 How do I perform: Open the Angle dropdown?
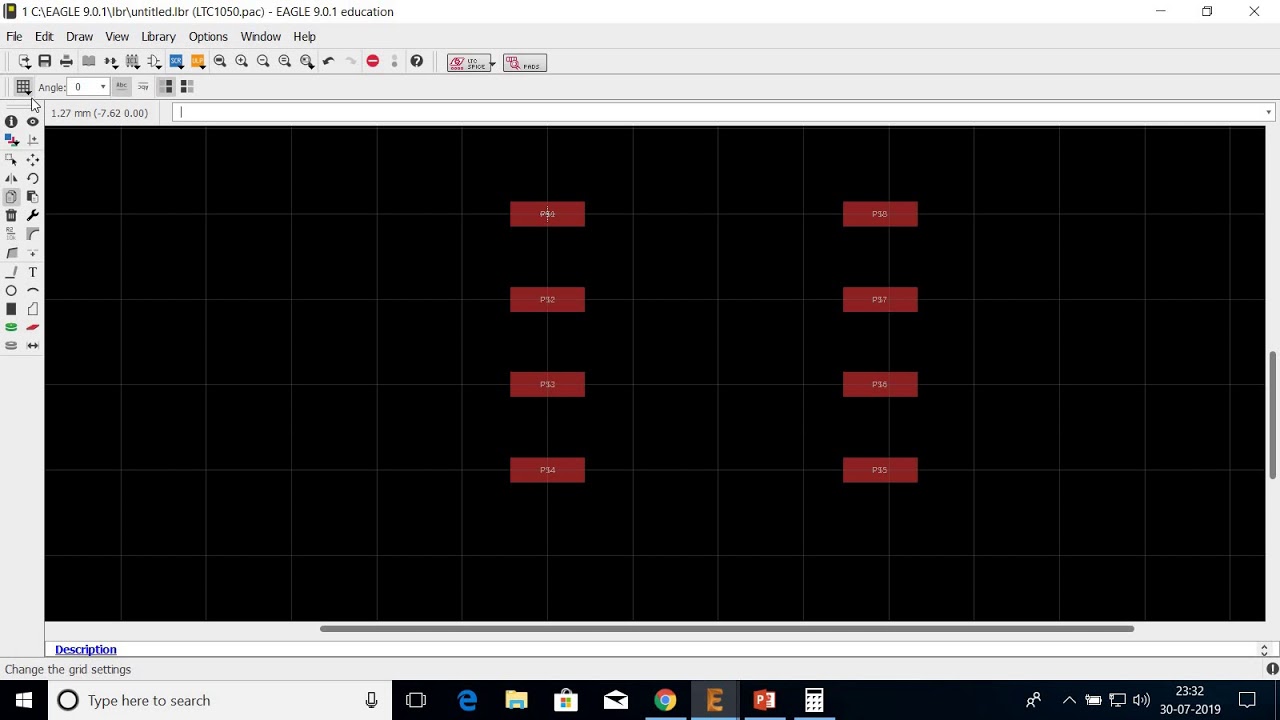tap(102, 87)
